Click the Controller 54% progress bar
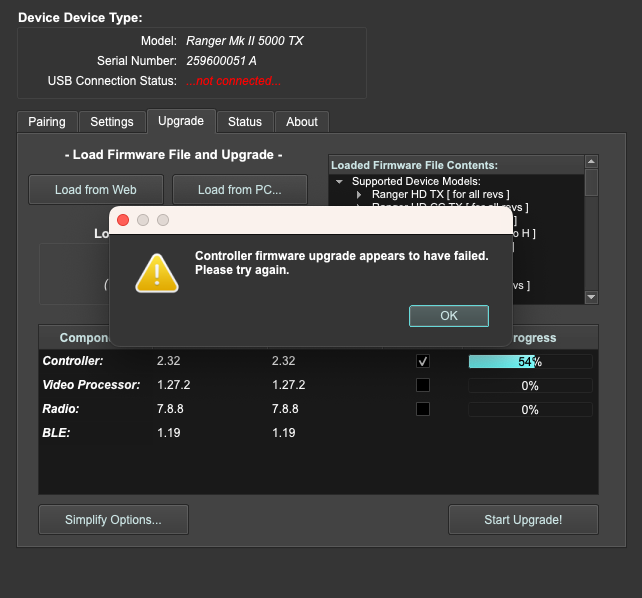Viewport: 642px width, 598px height. pyautogui.click(x=530, y=361)
